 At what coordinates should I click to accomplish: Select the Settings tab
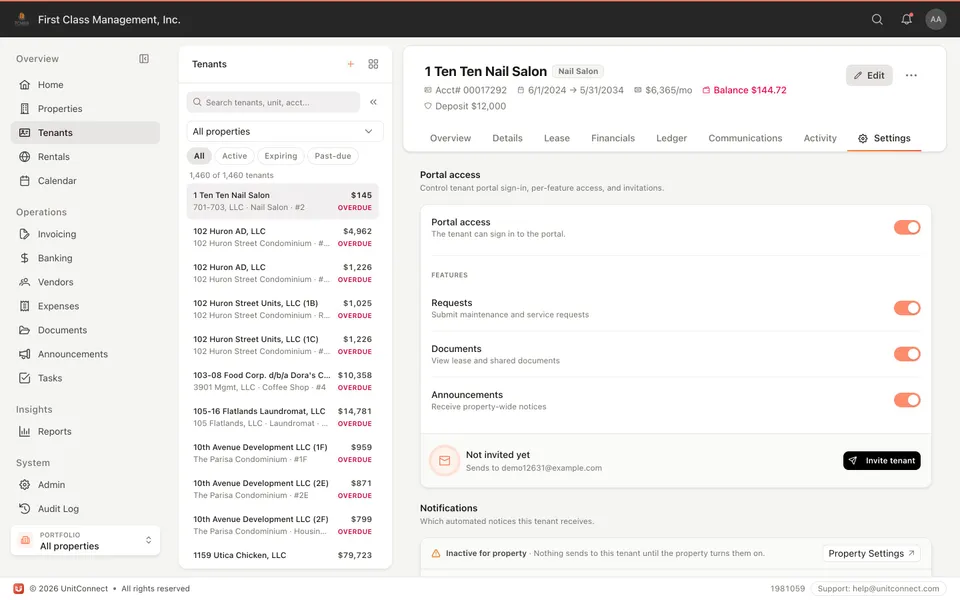click(884, 138)
